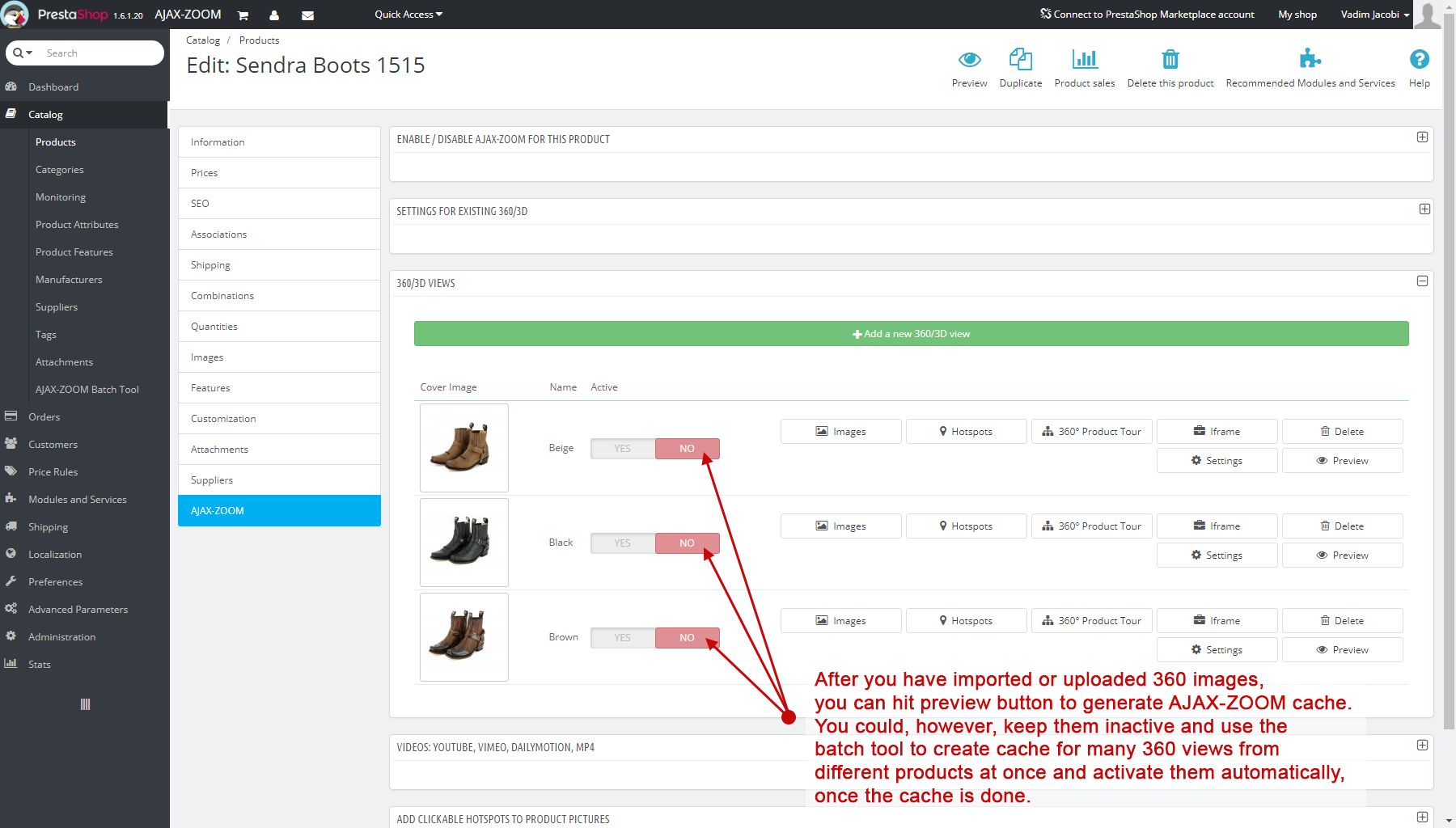The width and height of the screenshot is (1456, 828).
Task: Expand Enable/Disable AJAX-ZOOM panel
Action: pyautogui.click(x=1422, y=137)
